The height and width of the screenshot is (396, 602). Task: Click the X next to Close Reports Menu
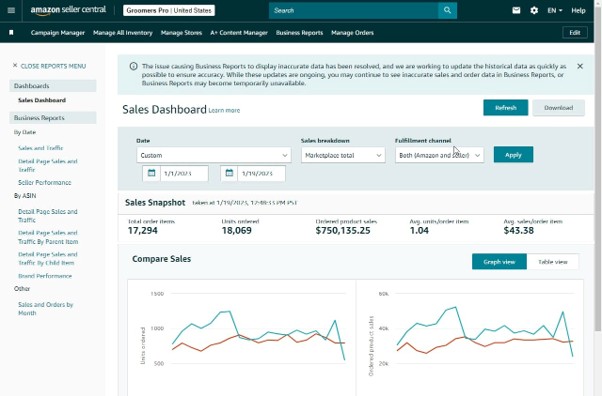pyautogui.click(x=15, y=66)
